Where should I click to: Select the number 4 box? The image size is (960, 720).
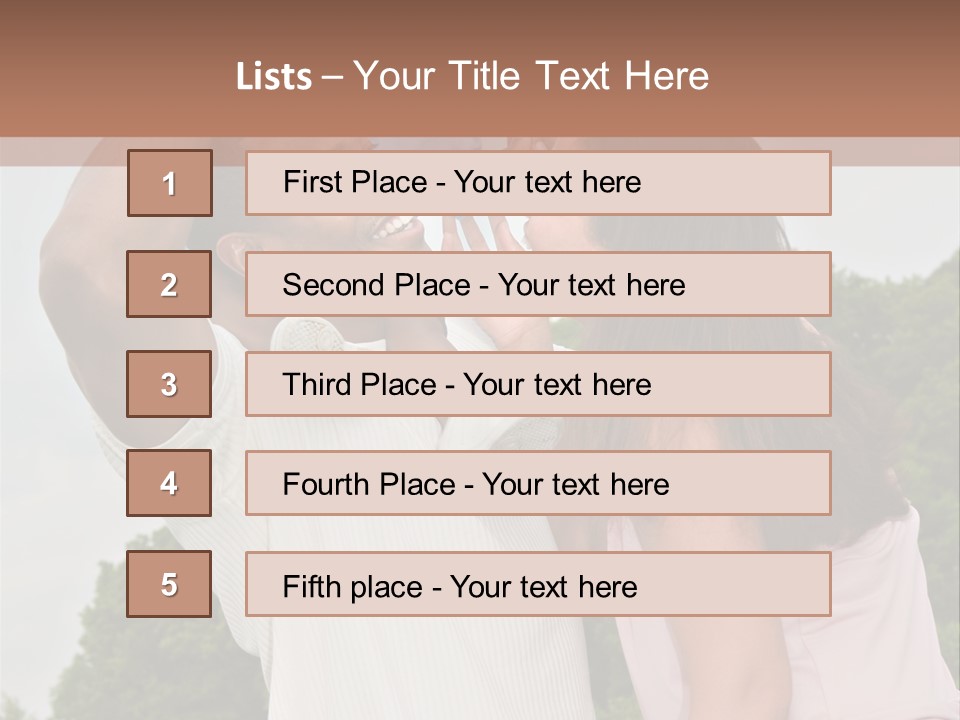(x=169, y=483)
